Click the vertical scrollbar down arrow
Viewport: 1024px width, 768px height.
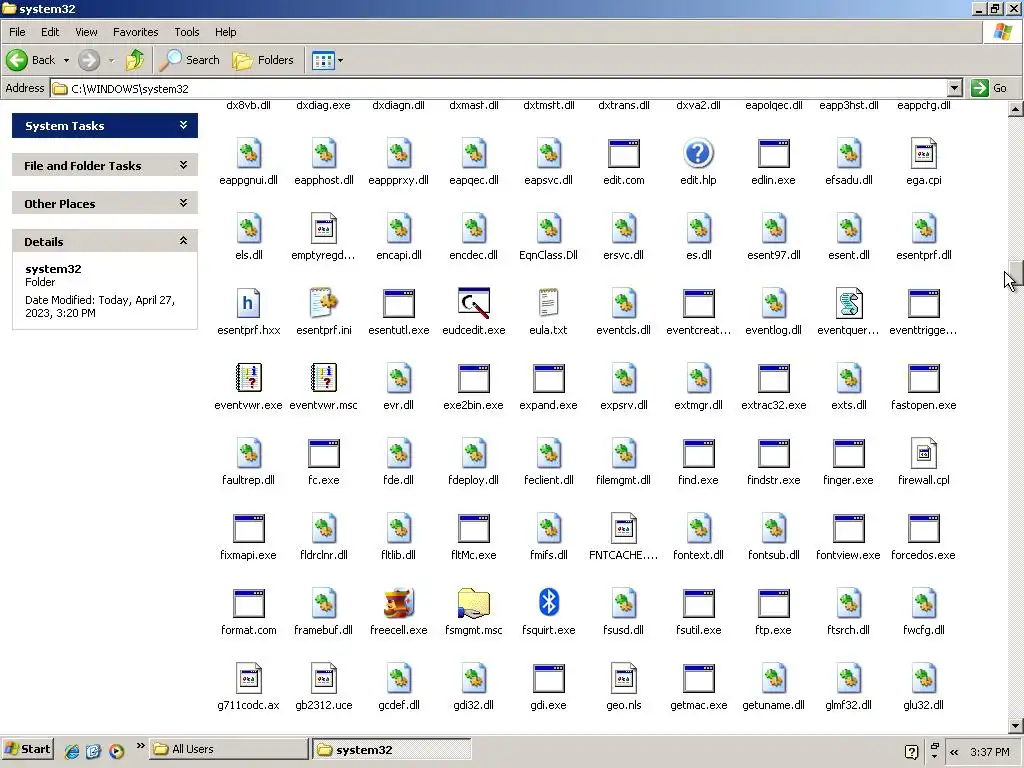tap(1016, 725)
